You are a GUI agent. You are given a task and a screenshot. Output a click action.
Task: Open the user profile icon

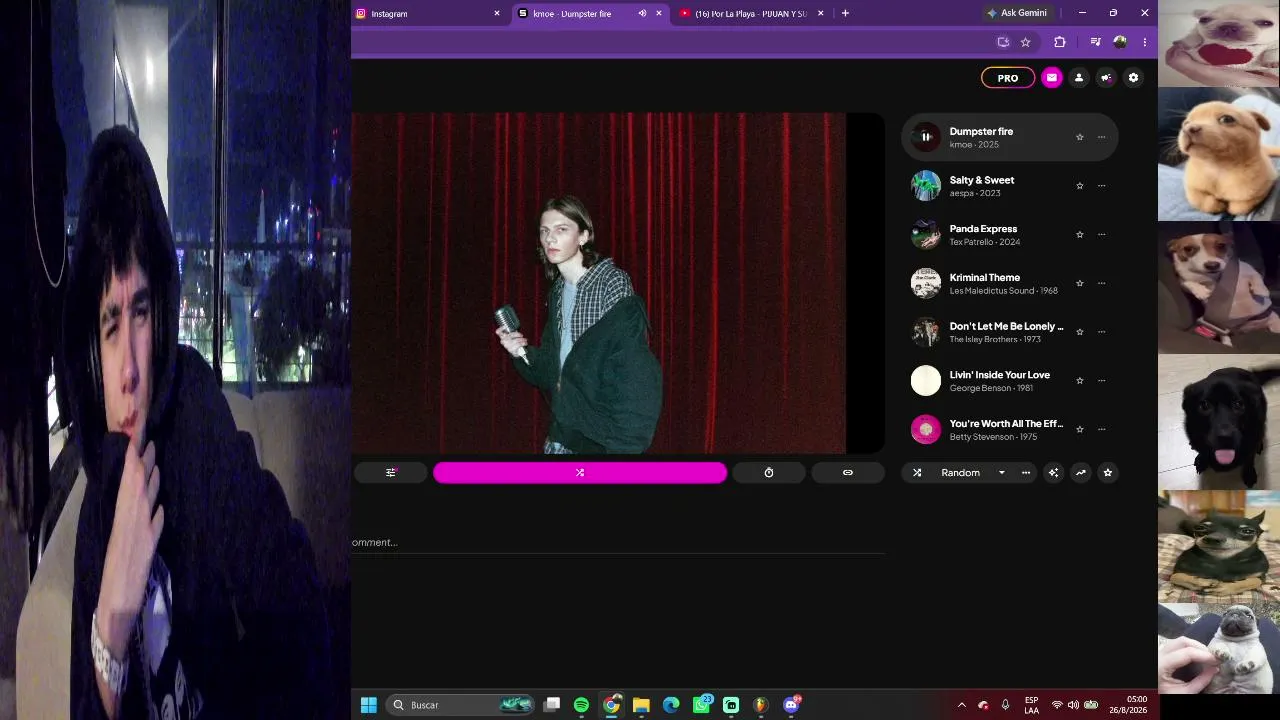(1078, 78)
